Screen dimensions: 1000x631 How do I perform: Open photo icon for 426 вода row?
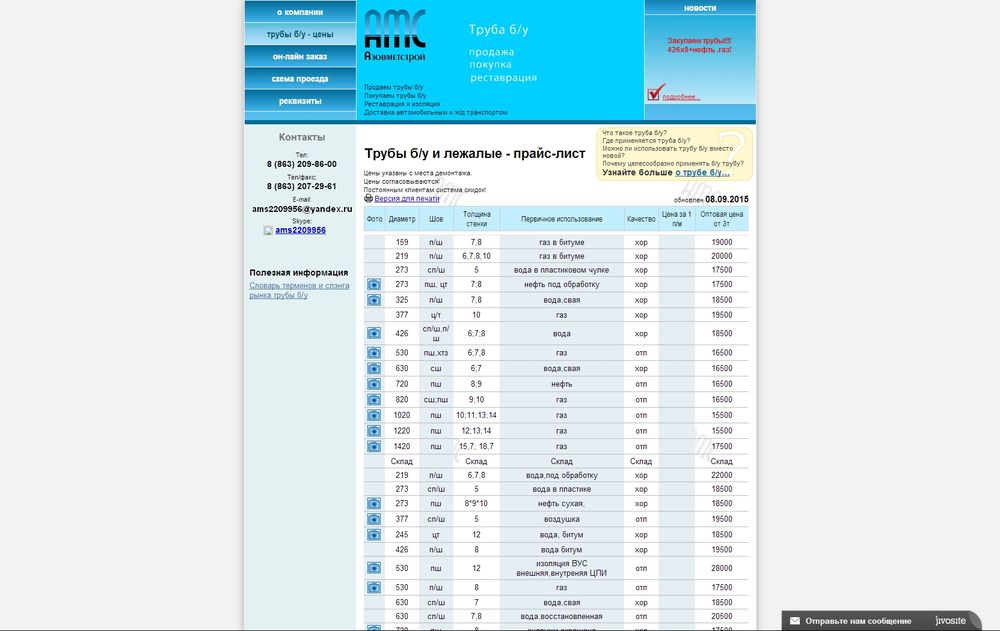(x=374, y=333)
